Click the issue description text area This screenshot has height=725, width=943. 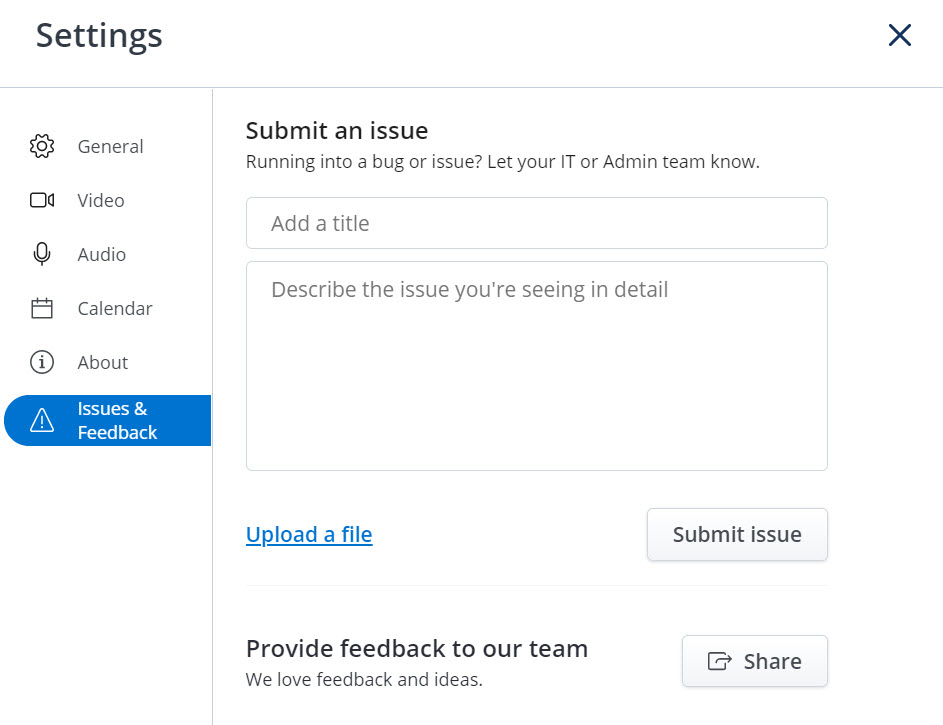[536, 366]
